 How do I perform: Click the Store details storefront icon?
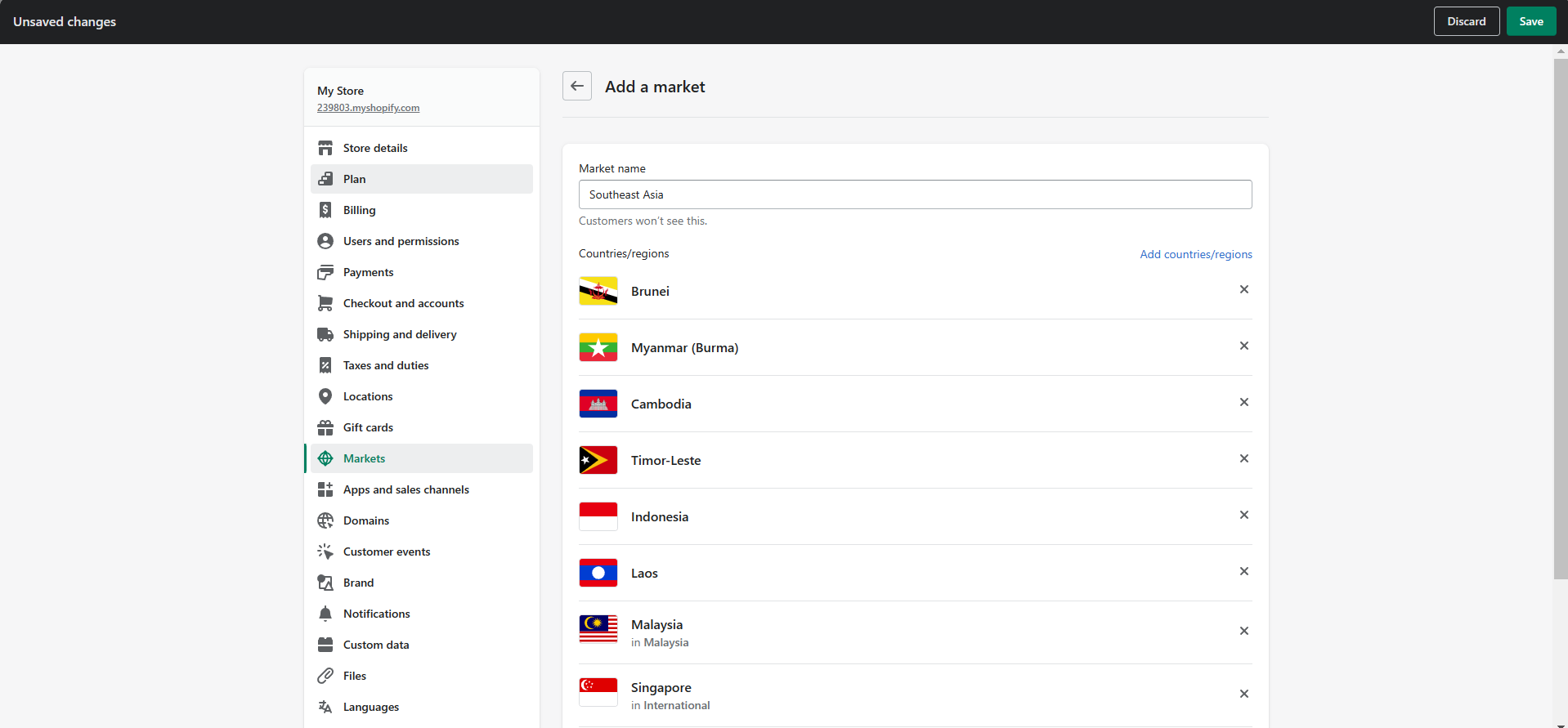tap(325, 148)
